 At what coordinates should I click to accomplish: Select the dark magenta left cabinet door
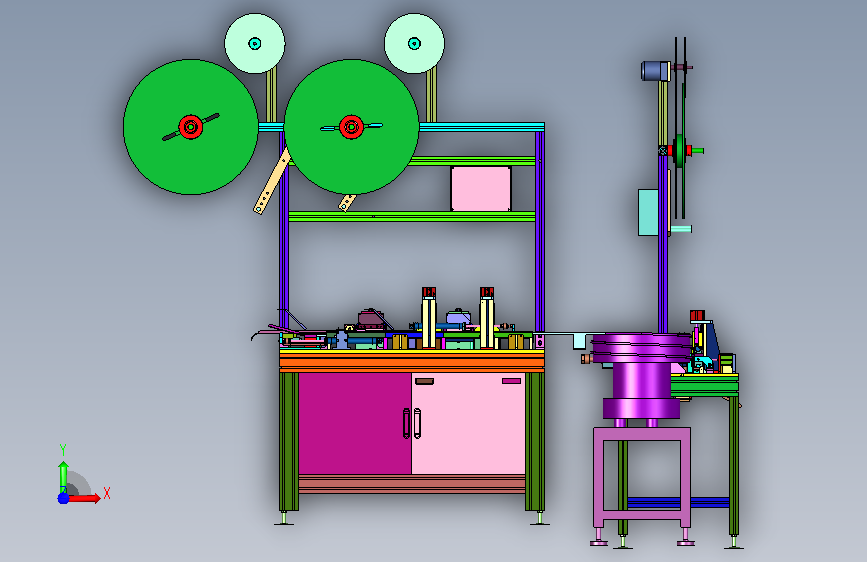click(354, 423)
